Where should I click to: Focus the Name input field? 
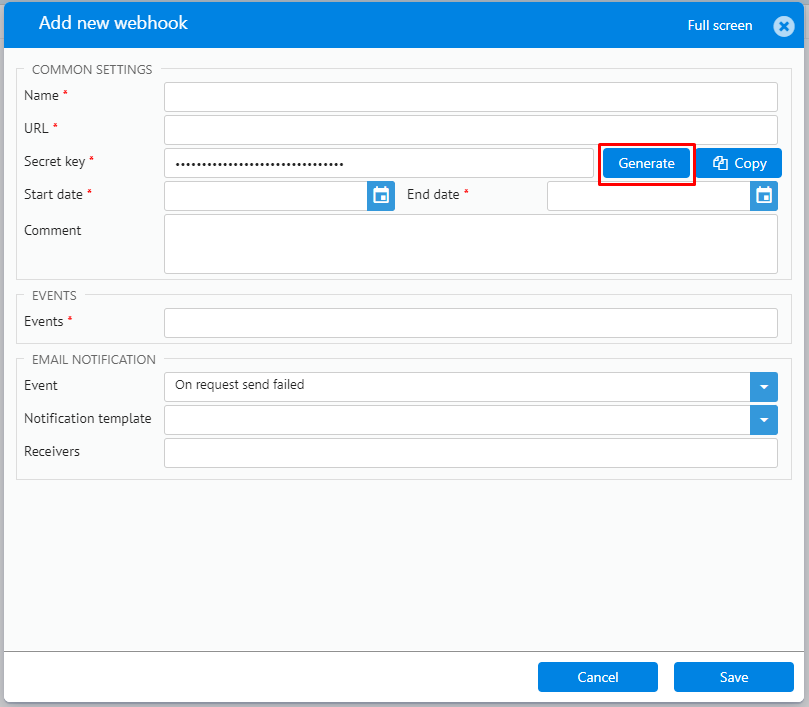tap(471, 97)
